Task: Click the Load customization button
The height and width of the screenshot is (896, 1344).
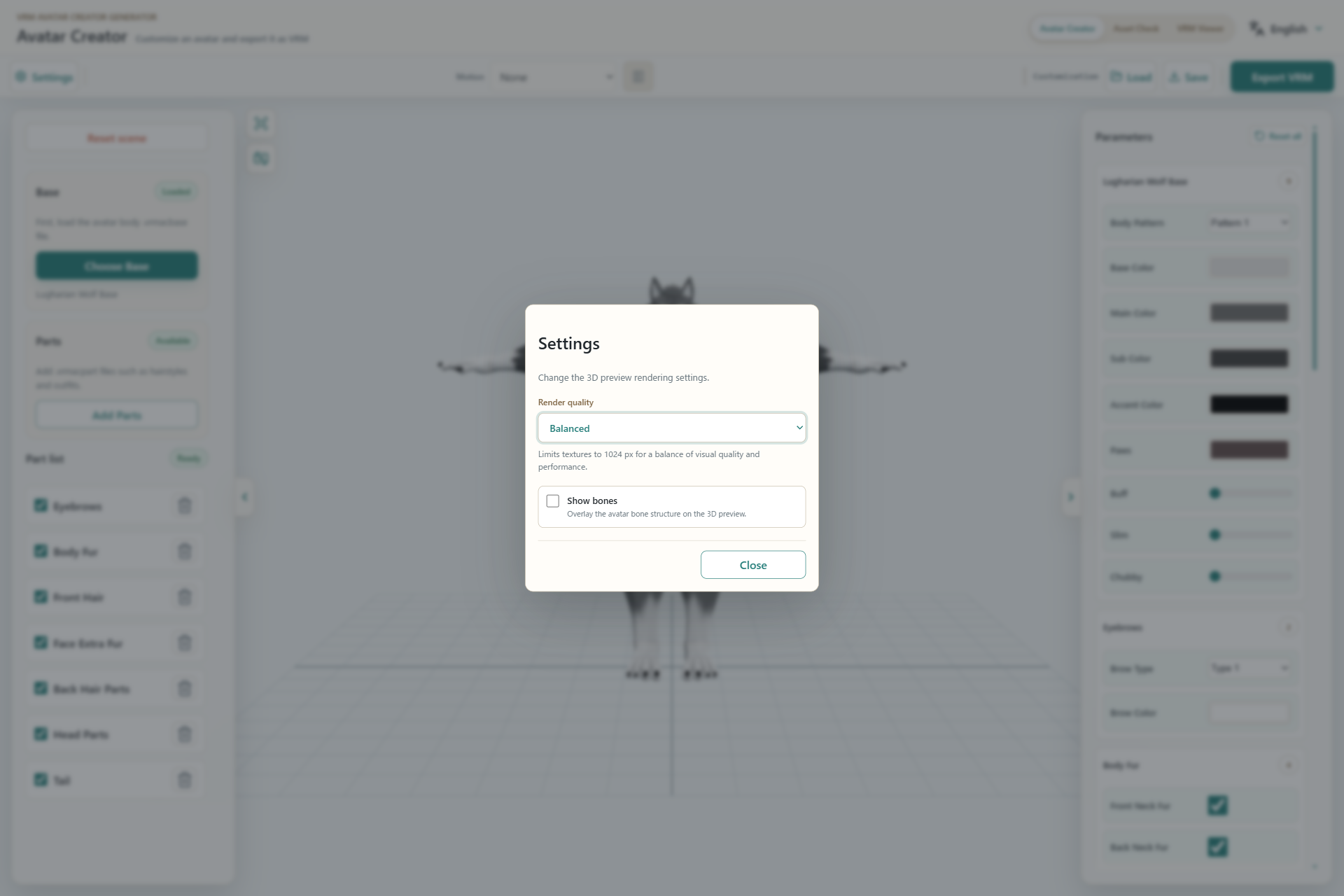Action: (1130, 77)
